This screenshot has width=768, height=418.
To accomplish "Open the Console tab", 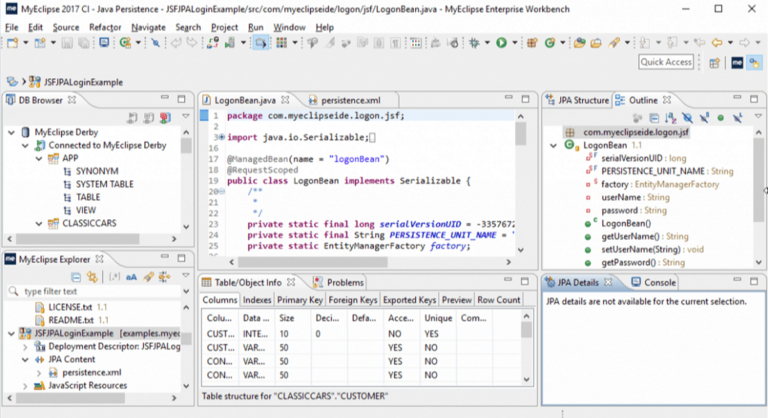I will click(659, 283).
